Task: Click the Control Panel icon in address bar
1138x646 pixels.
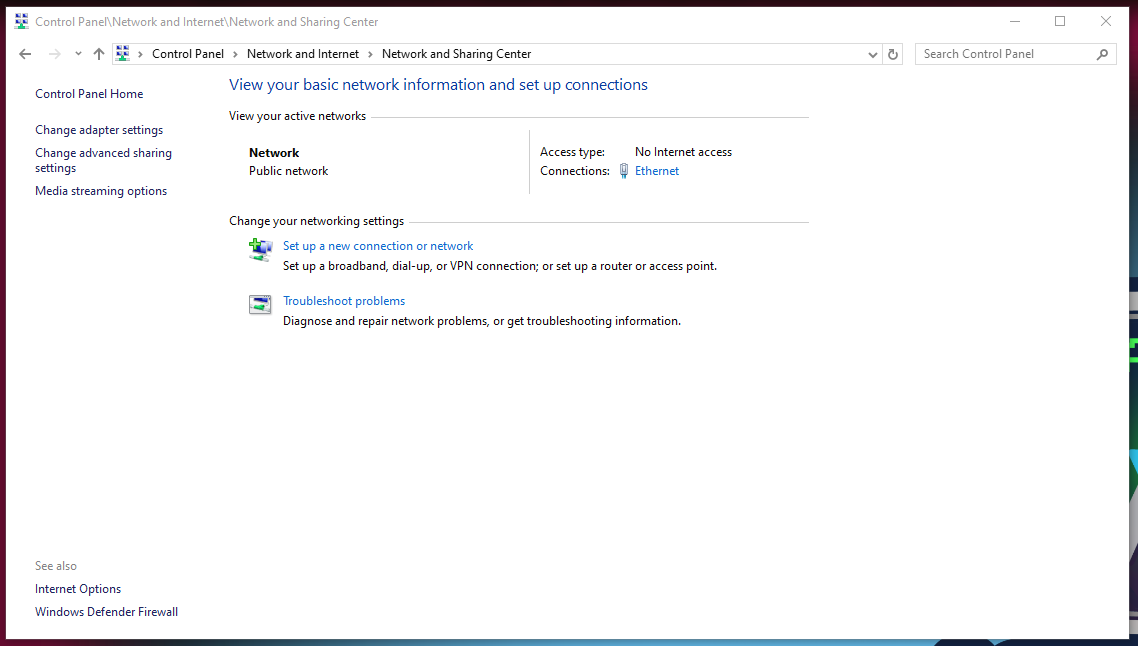Action: tap(123, 54)
